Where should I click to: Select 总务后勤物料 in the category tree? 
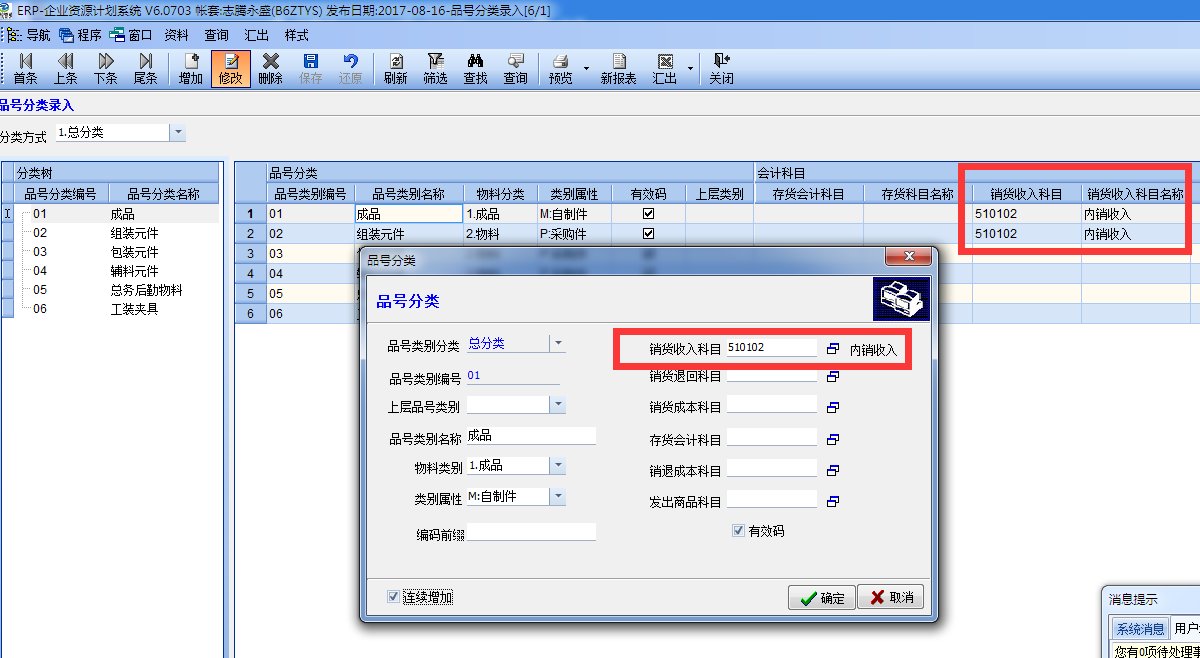(x=146, y=290)
